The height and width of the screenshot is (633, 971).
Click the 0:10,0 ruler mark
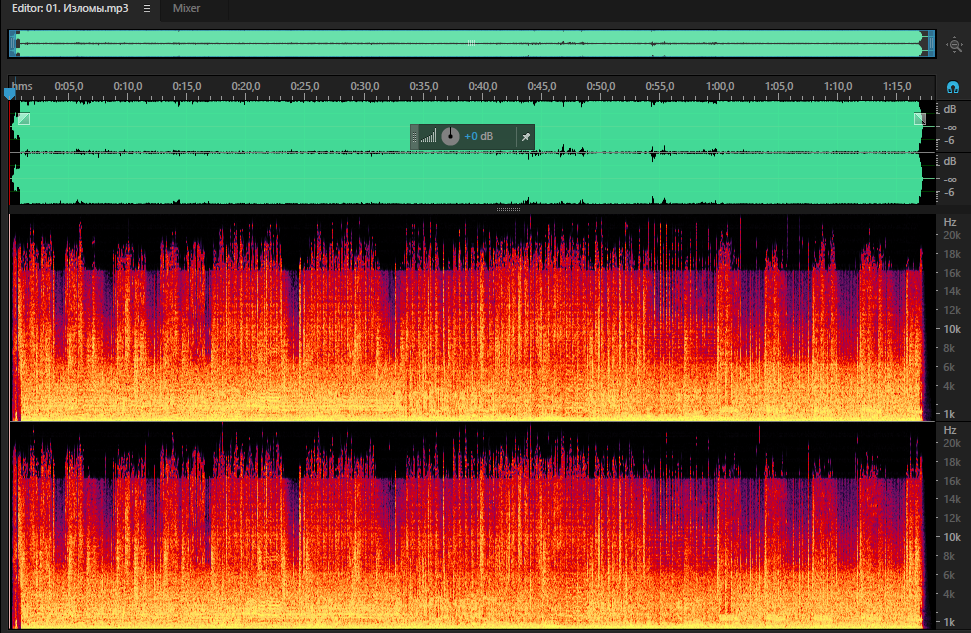coord(128,86)
